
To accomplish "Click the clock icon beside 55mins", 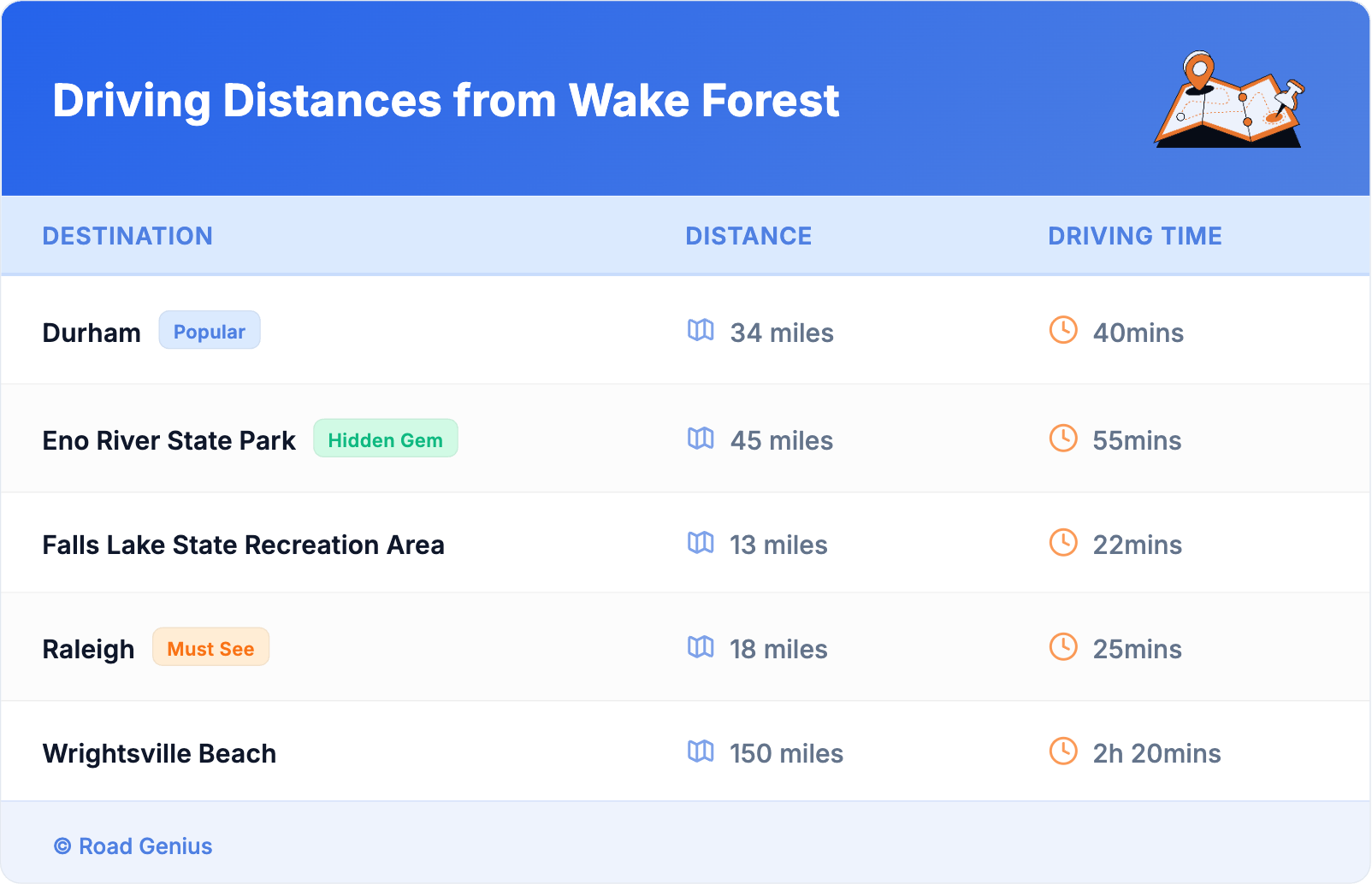I will (1063, 439).
